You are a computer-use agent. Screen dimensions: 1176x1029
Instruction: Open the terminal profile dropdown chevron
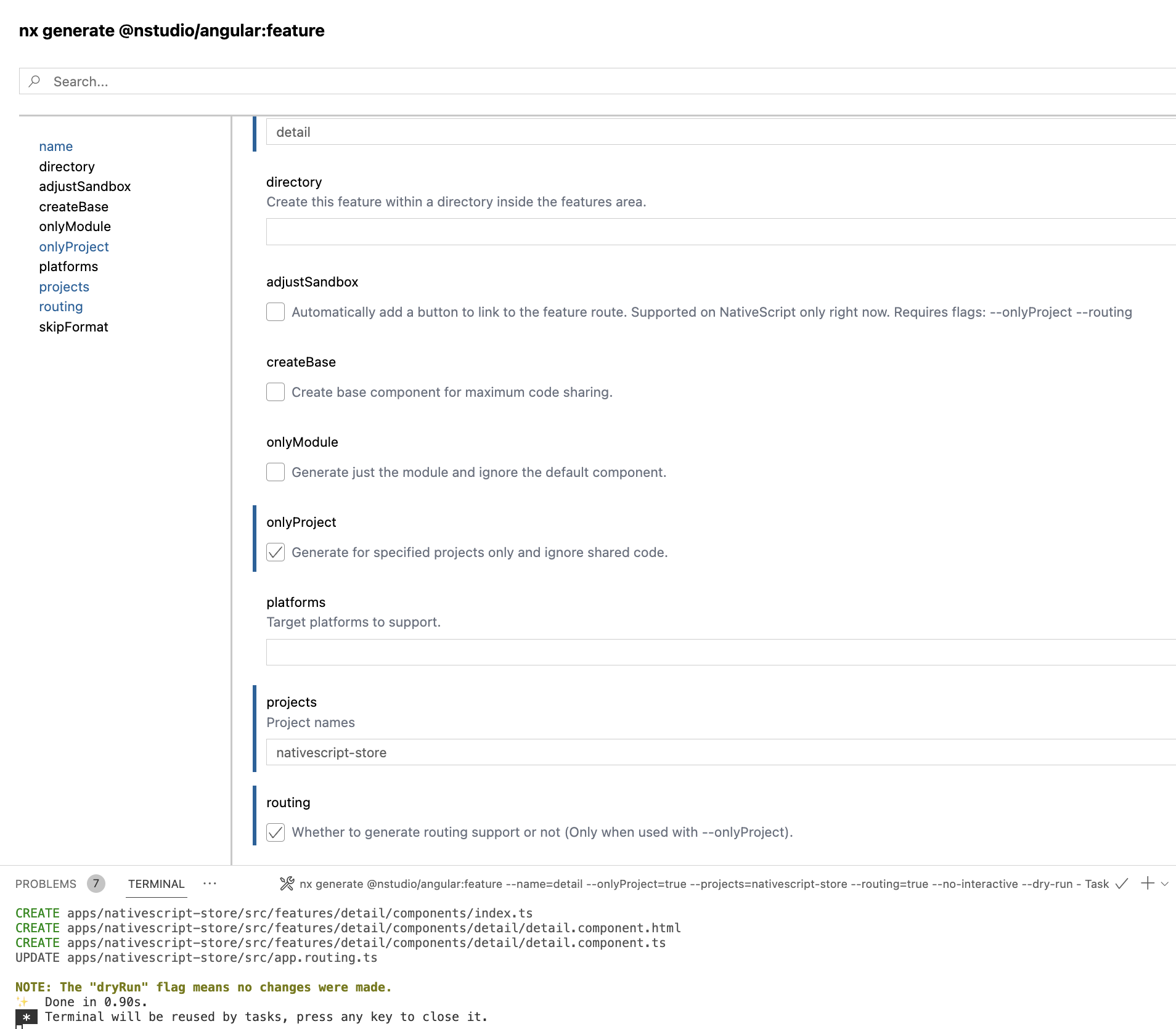(1166, 884)
